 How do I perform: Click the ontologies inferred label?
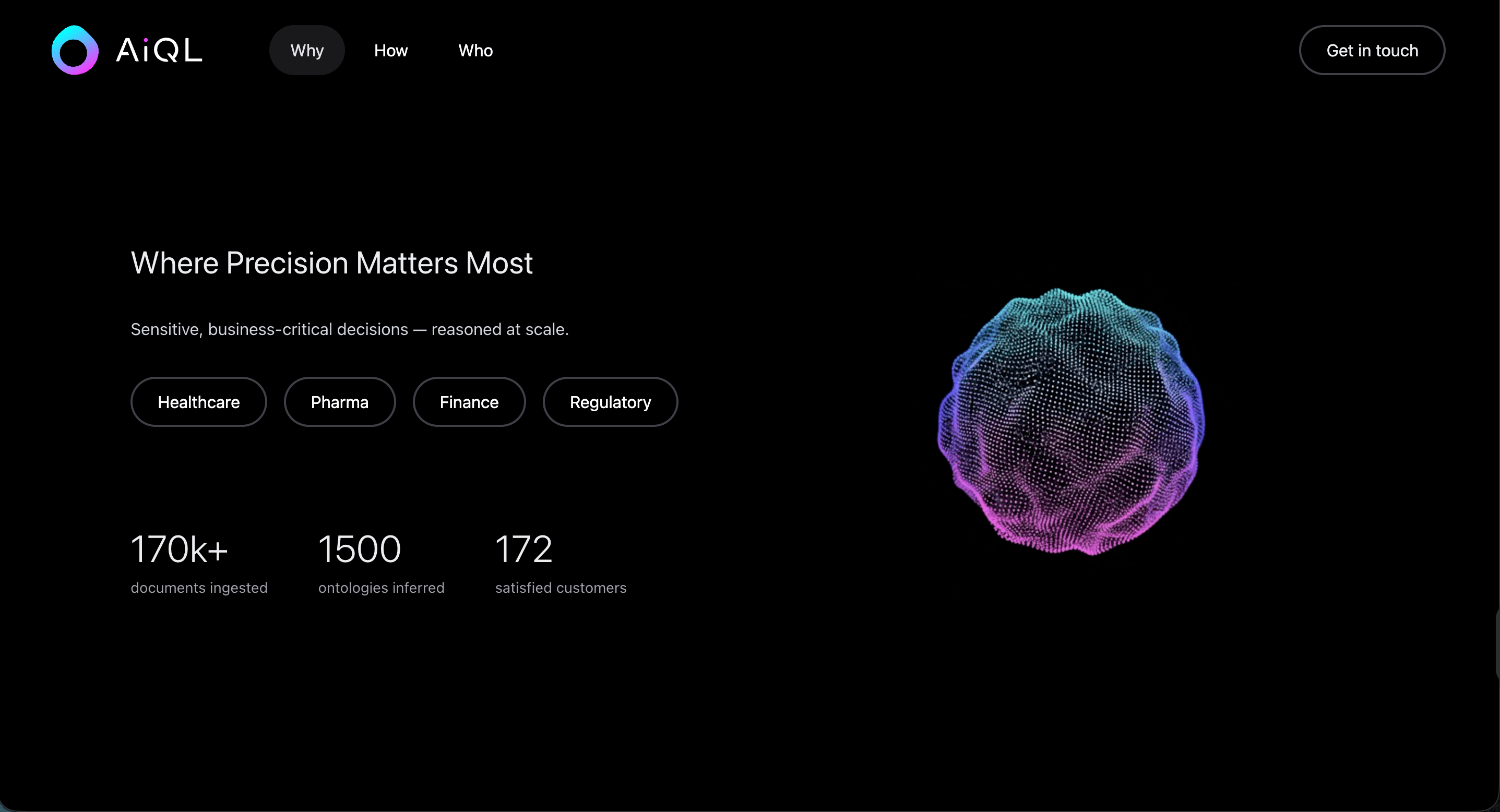[382, 588]
